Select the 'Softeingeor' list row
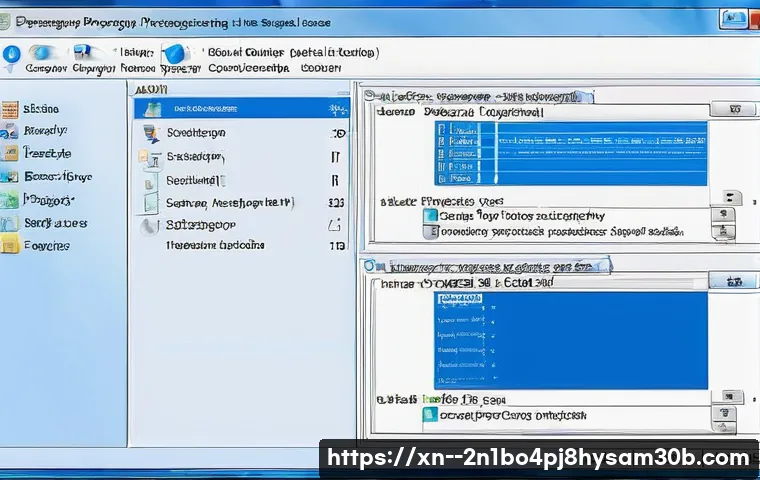The height and width of the screenshot is (480, 760). tap(241, 225)
